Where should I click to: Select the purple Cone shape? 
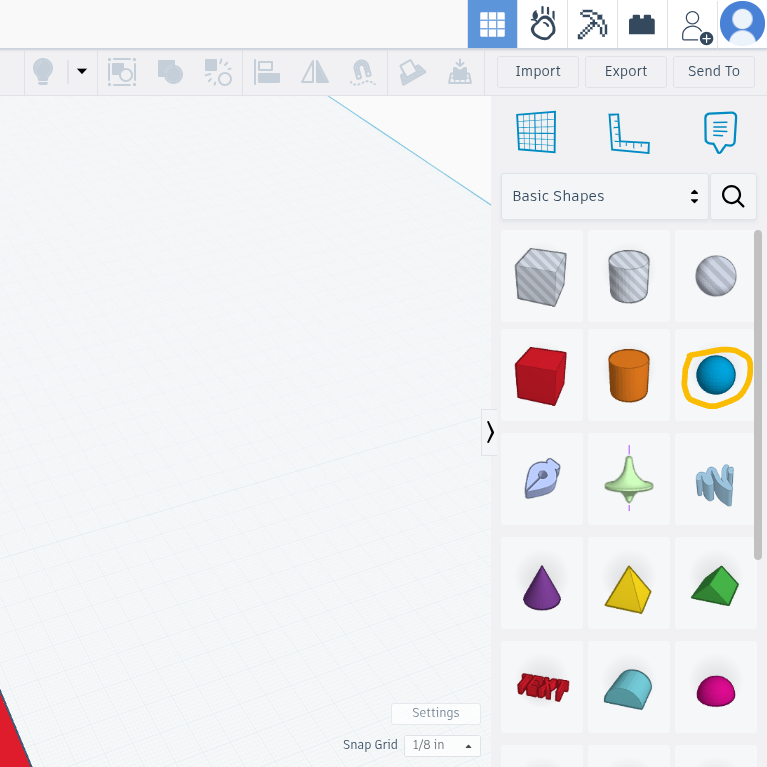541,584
